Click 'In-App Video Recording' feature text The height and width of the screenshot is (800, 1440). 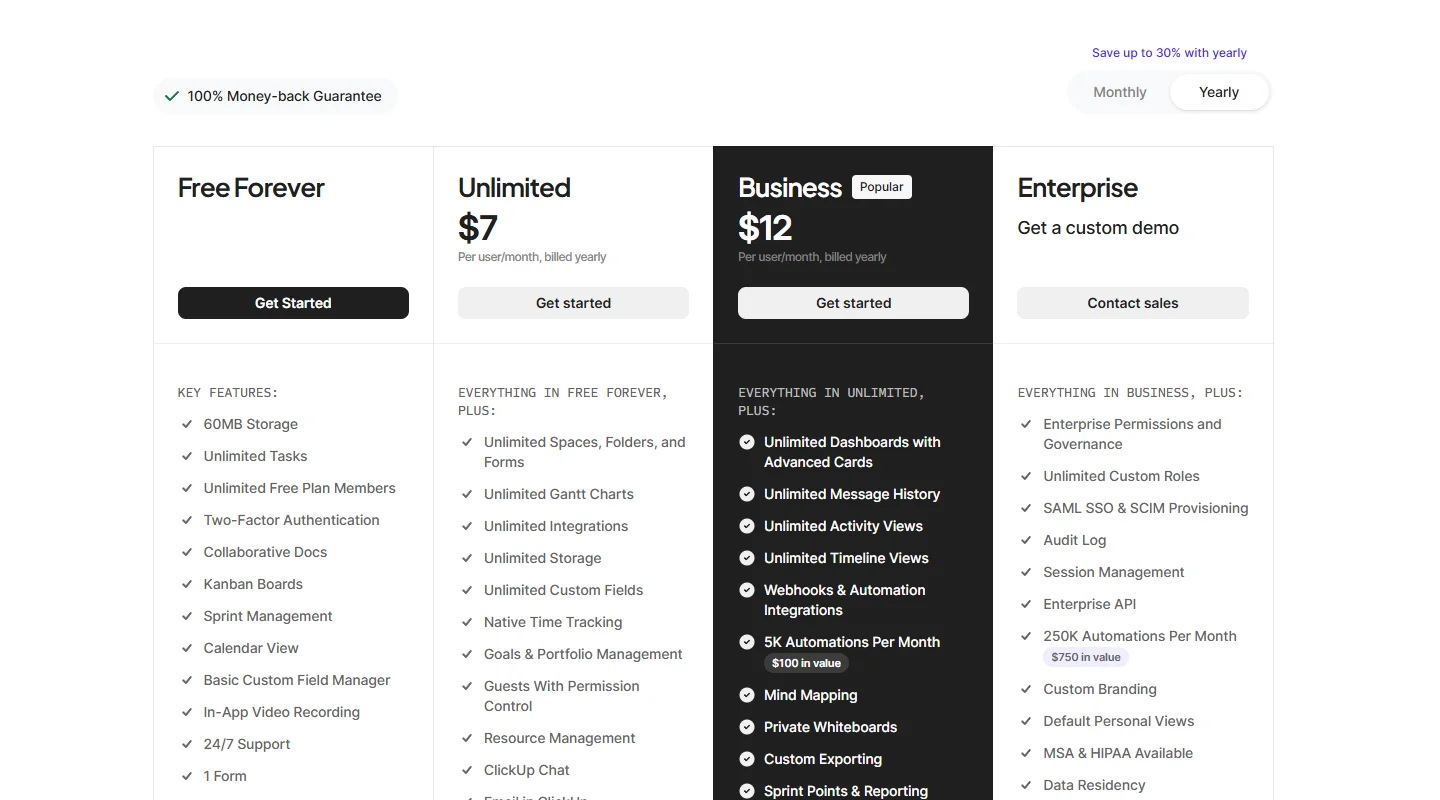[x=282, y=712]
